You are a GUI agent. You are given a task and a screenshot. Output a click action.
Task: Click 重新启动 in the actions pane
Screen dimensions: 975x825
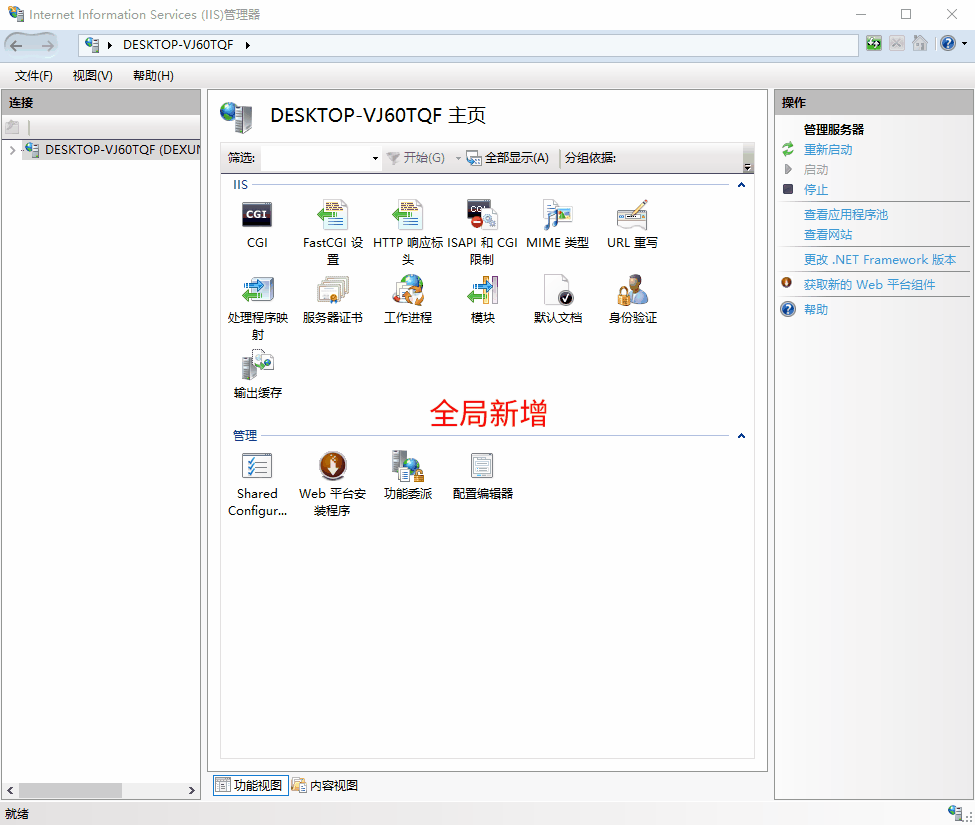point(828,150)
